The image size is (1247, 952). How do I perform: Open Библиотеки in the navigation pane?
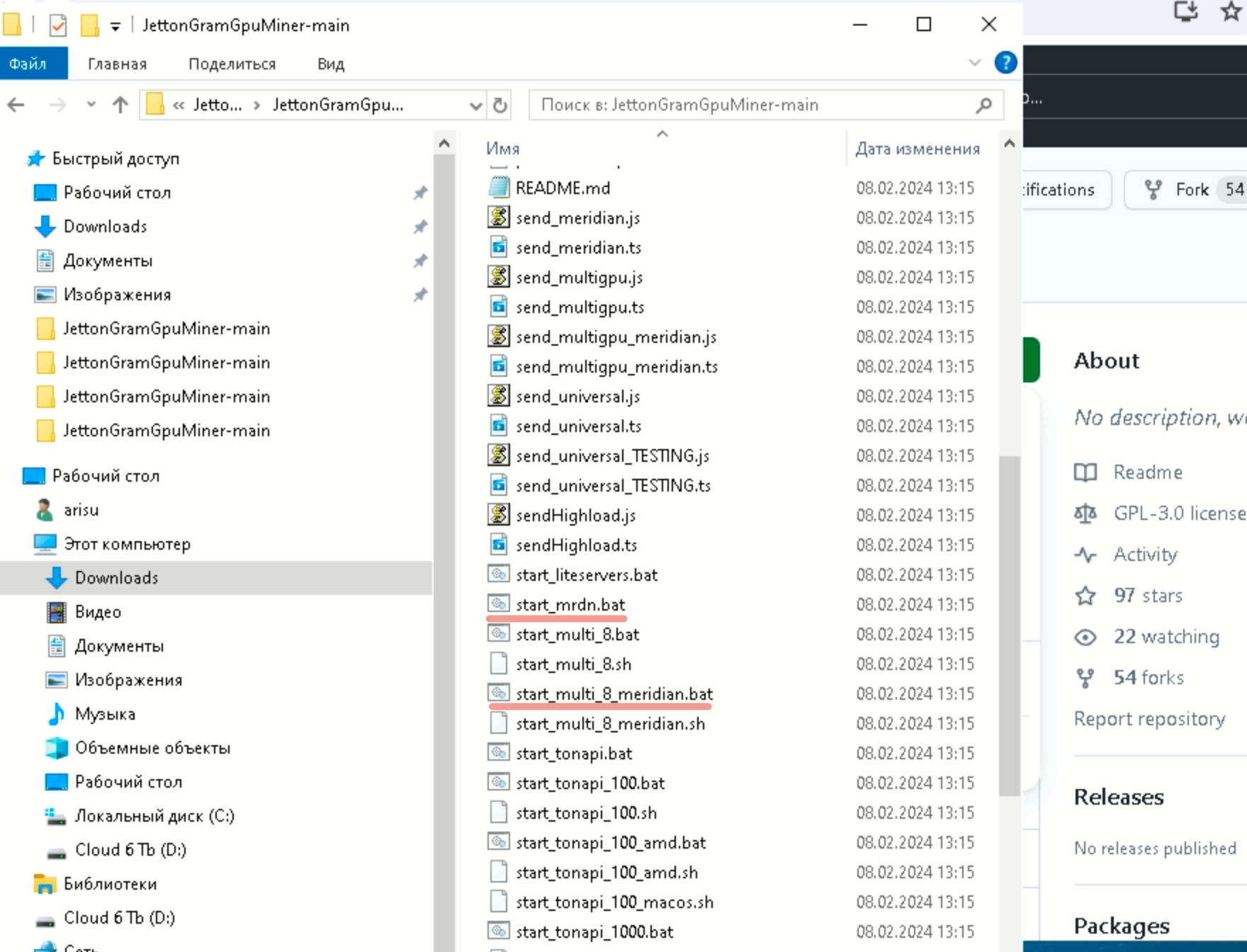coord(110,884)
